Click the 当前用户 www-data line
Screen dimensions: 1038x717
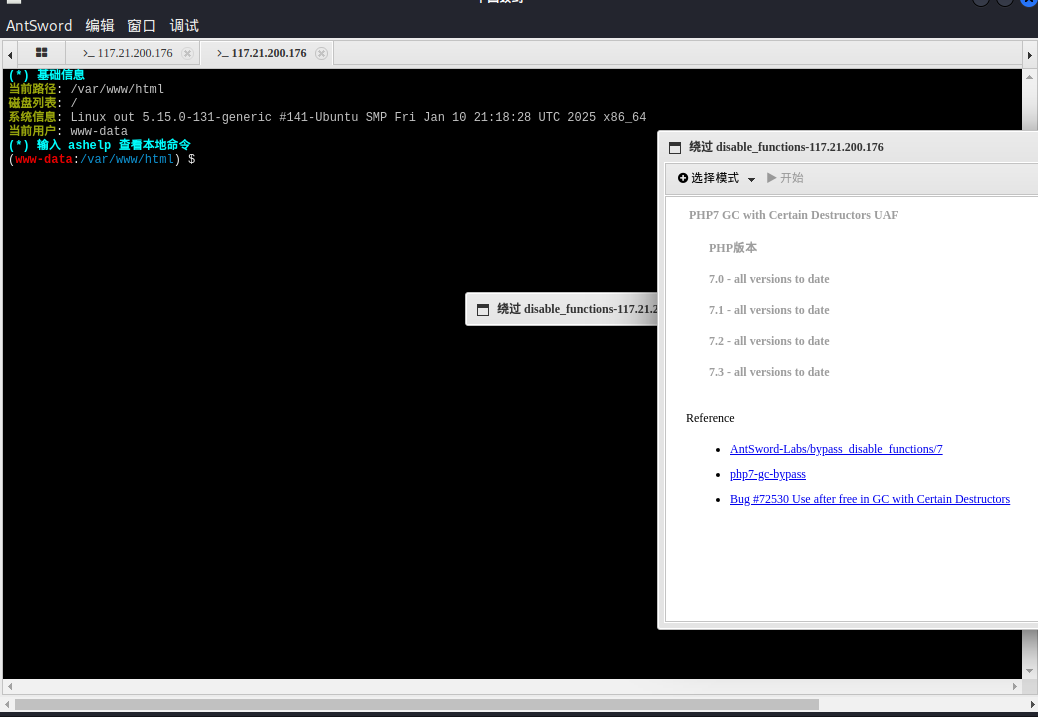click(68, 131)
